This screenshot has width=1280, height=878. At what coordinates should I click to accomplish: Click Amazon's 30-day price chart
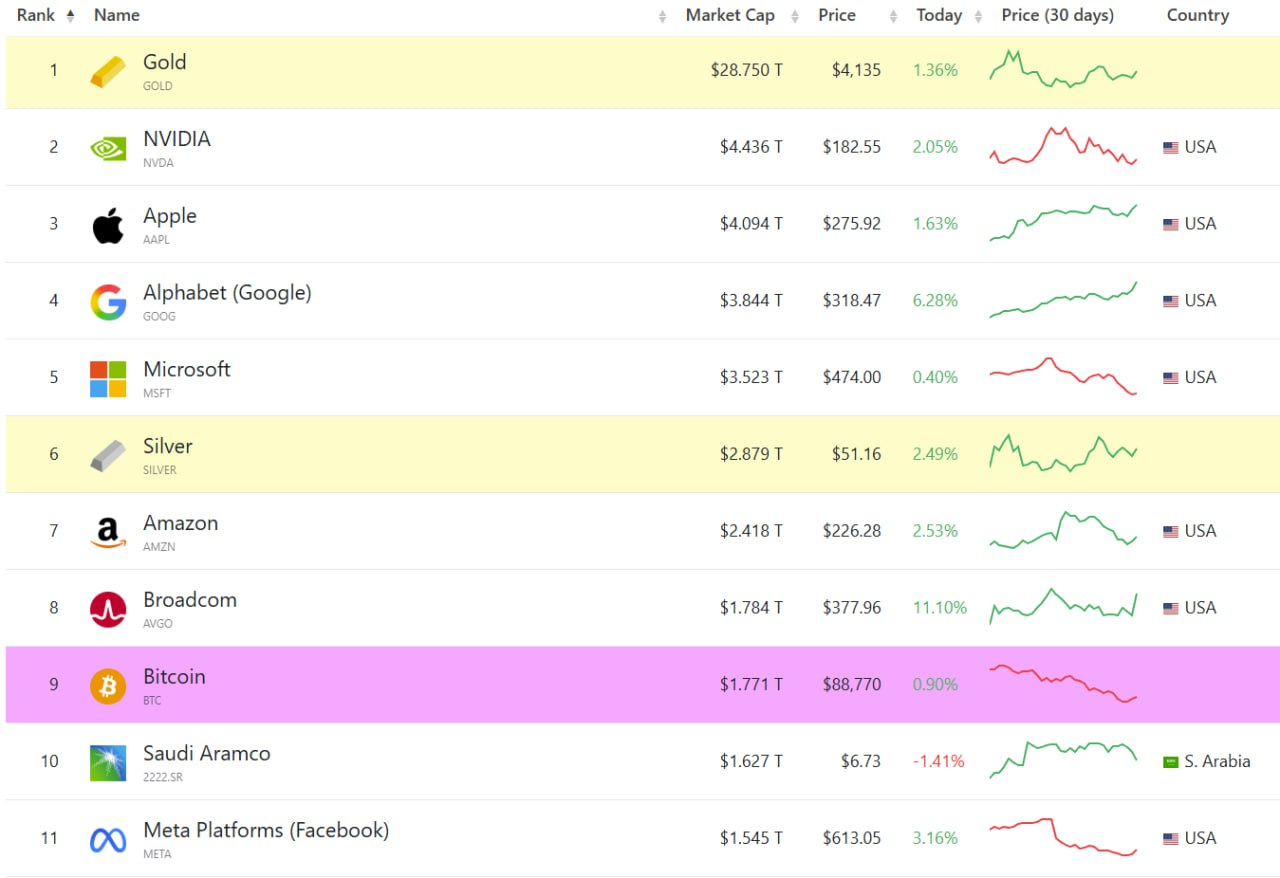point(1063,530)
